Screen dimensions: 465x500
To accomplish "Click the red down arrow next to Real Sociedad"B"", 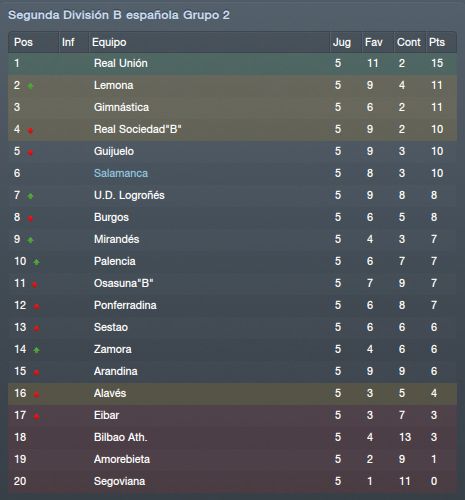I will pyautogui.click(x=30, y=131).
